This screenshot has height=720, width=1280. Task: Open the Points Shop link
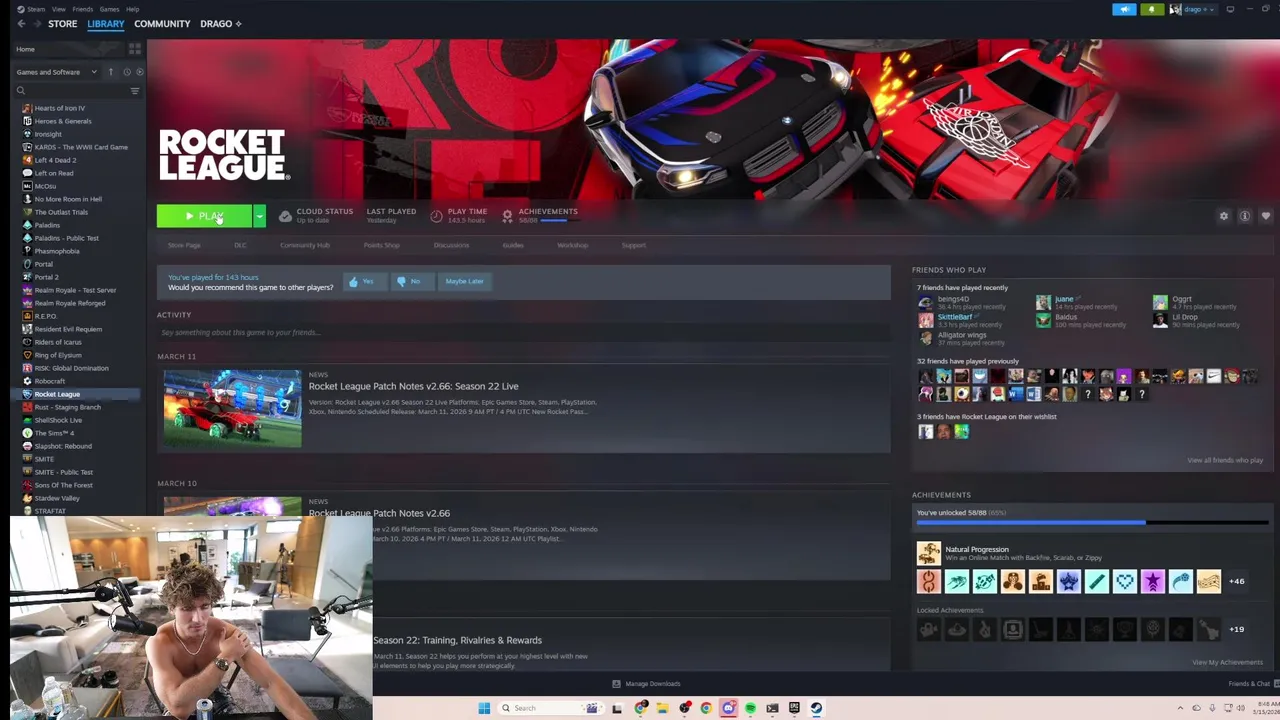pyautogui.click(x=381, y=245)
